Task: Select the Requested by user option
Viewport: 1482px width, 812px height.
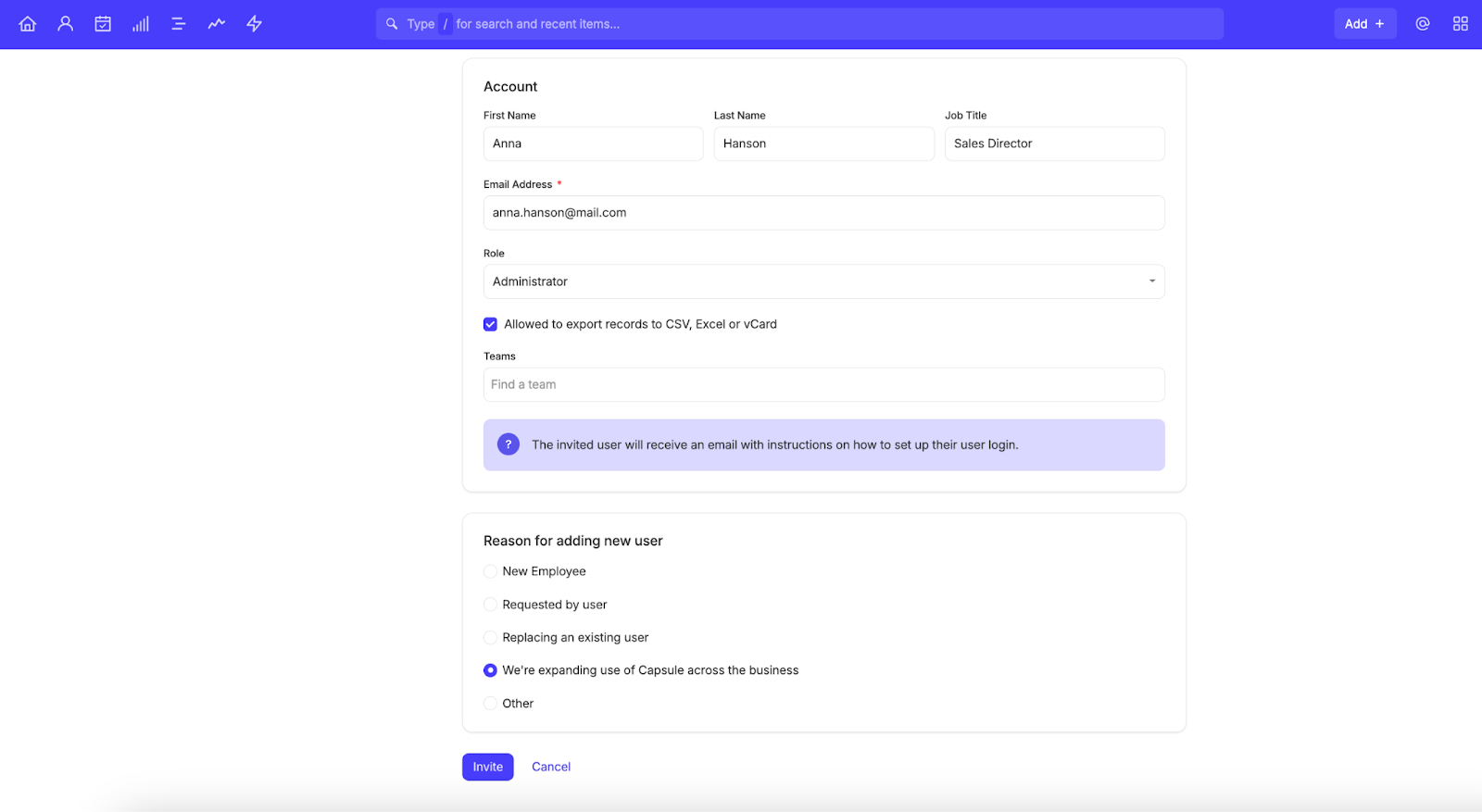Action: 490,605
